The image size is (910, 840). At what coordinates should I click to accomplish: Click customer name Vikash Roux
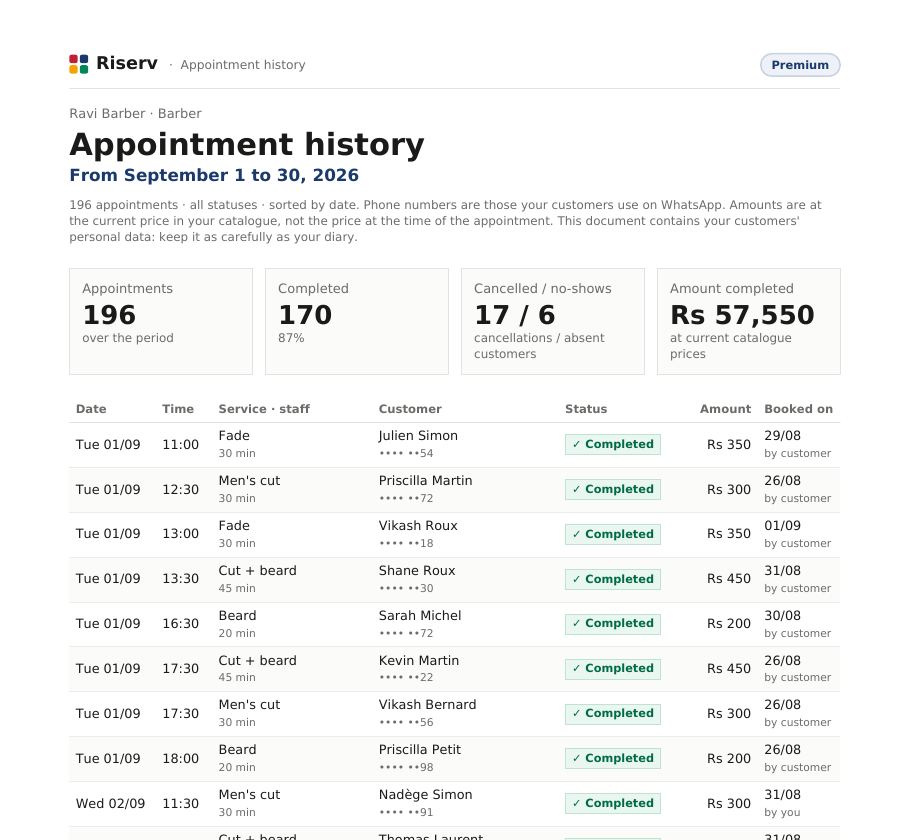[x=418, y=525]
